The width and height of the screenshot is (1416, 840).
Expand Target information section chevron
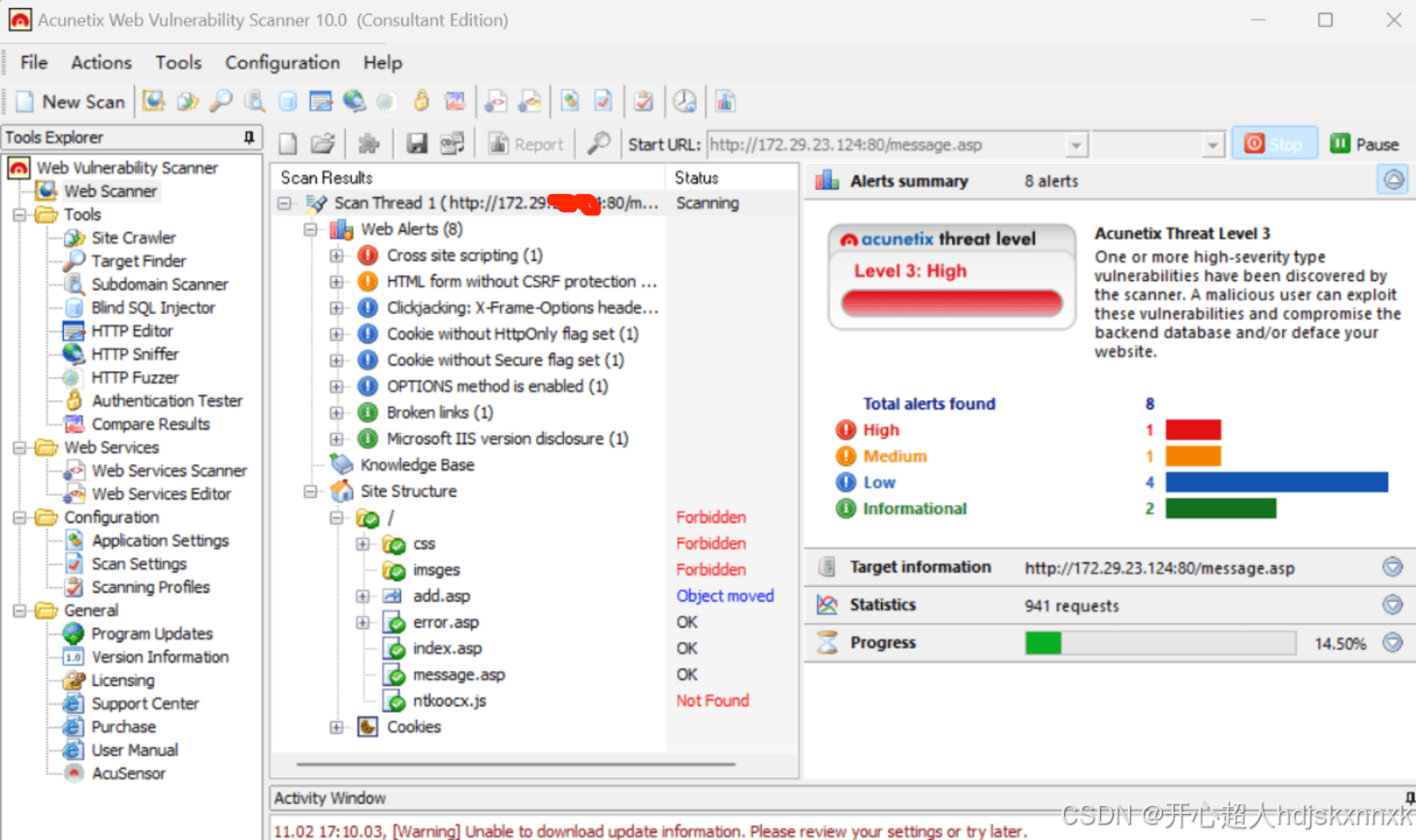[1393, 567]
